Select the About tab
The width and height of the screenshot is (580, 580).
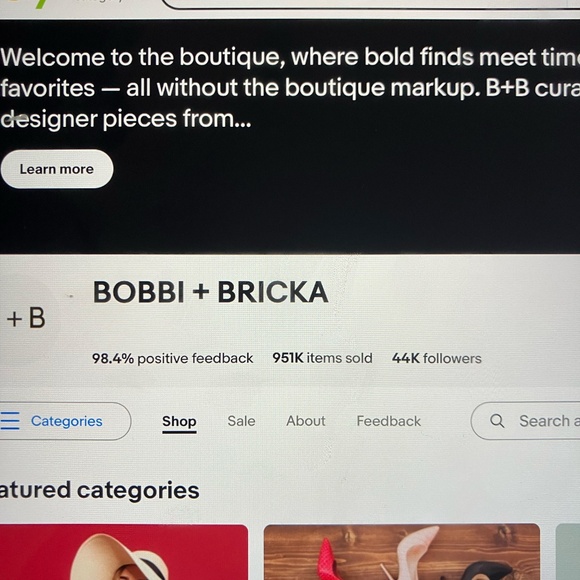(306, 421)
